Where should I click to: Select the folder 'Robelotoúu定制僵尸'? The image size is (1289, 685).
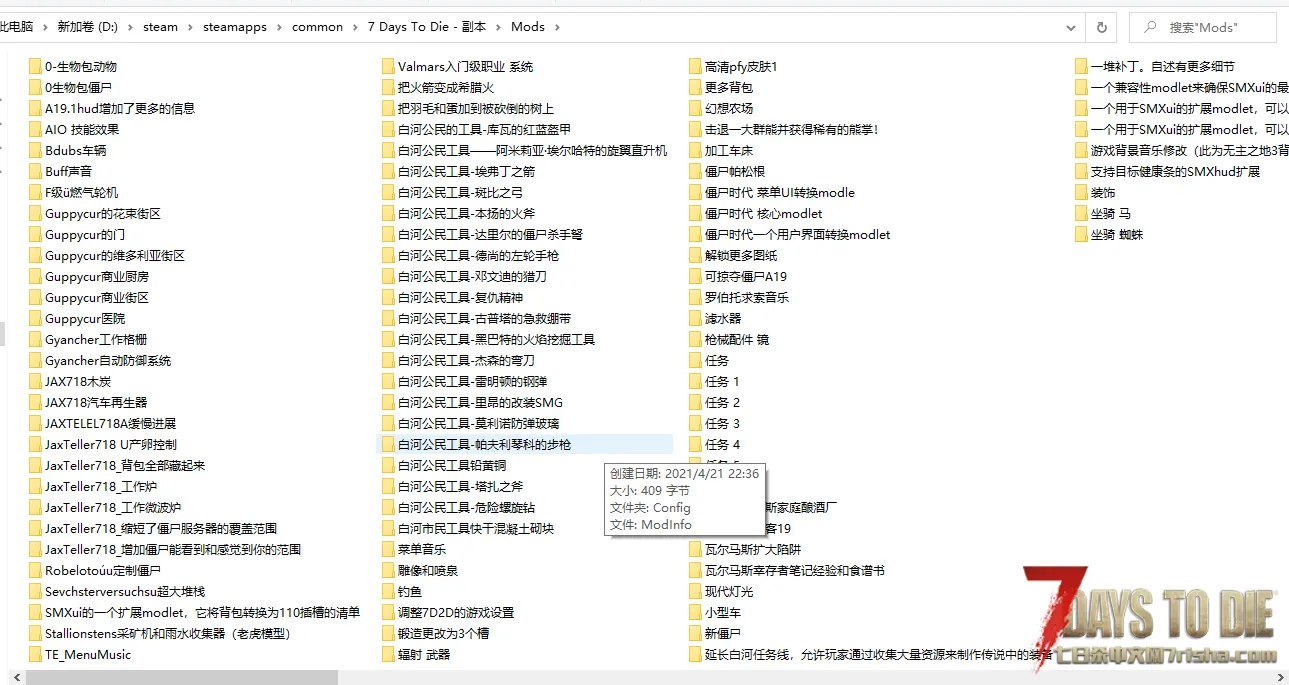[94, 571]
